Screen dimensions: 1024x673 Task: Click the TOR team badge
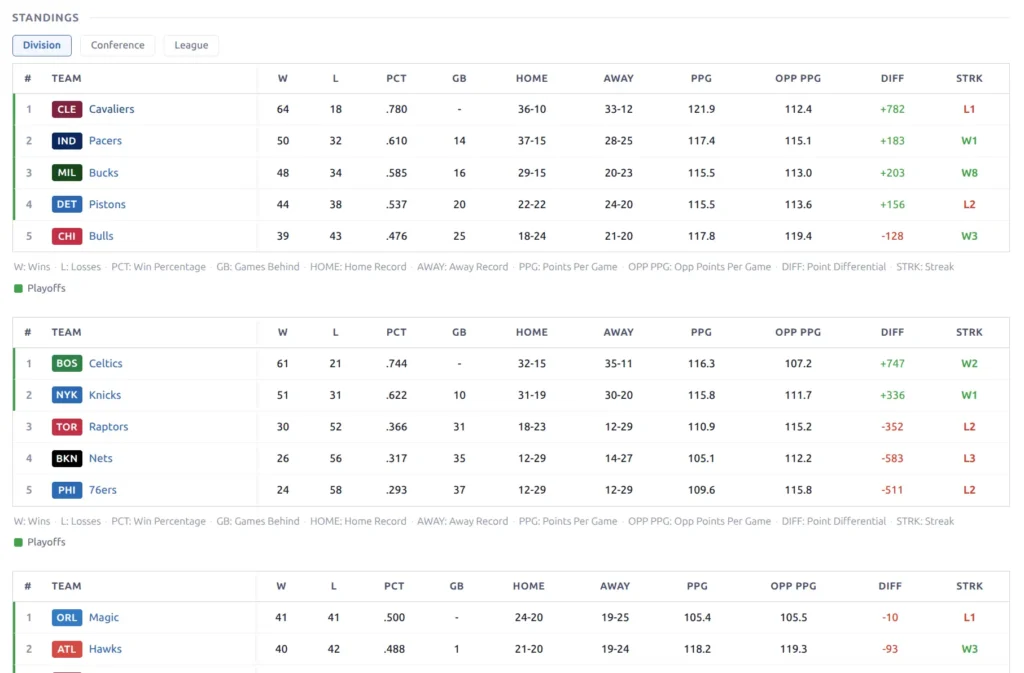point(67,426)
